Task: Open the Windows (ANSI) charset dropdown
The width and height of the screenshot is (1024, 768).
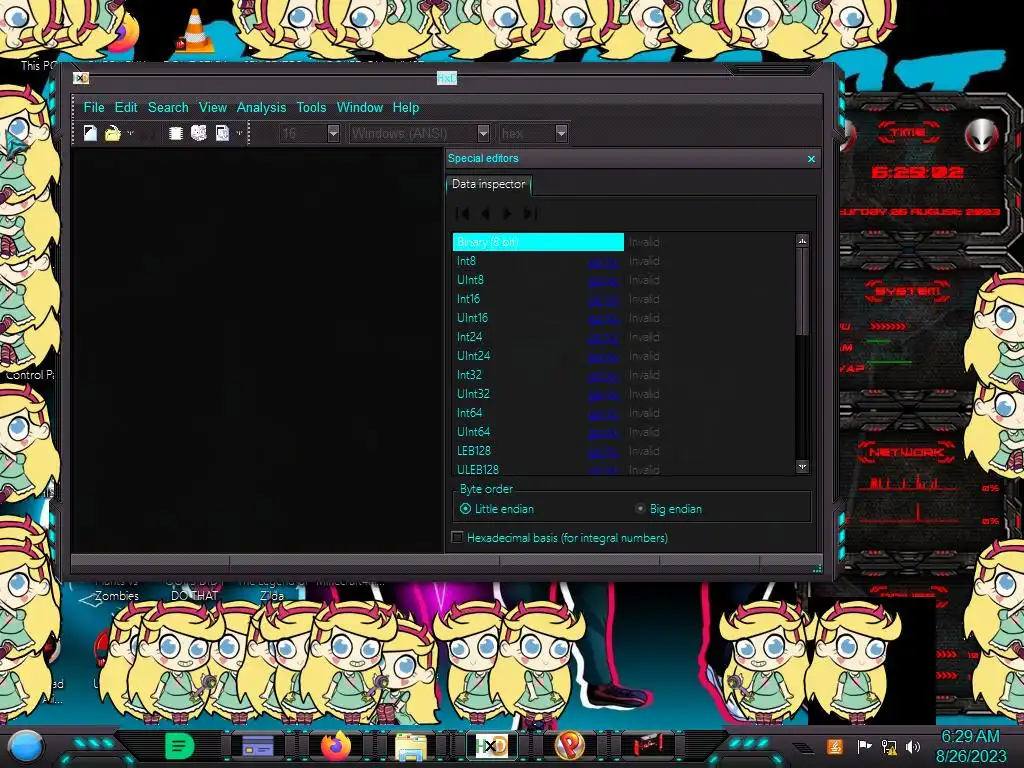Action: [483, 133]
